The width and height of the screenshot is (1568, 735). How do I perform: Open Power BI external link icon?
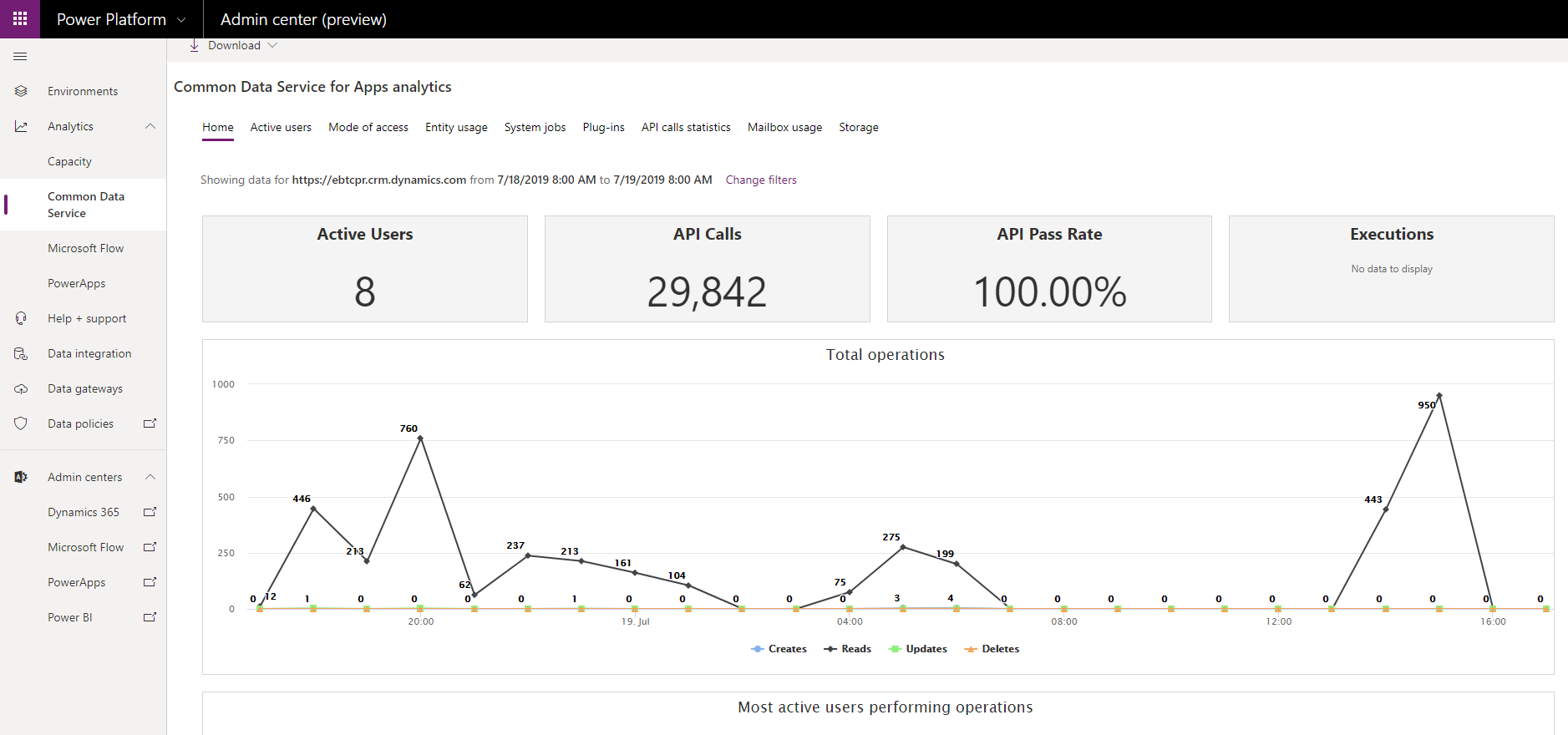tap(150, 617)
